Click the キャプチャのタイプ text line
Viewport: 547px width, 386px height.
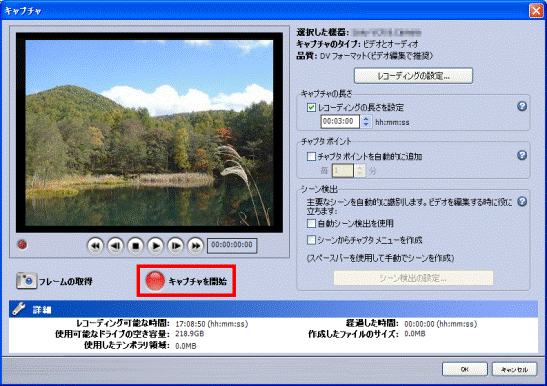click(x=357, y=44)
